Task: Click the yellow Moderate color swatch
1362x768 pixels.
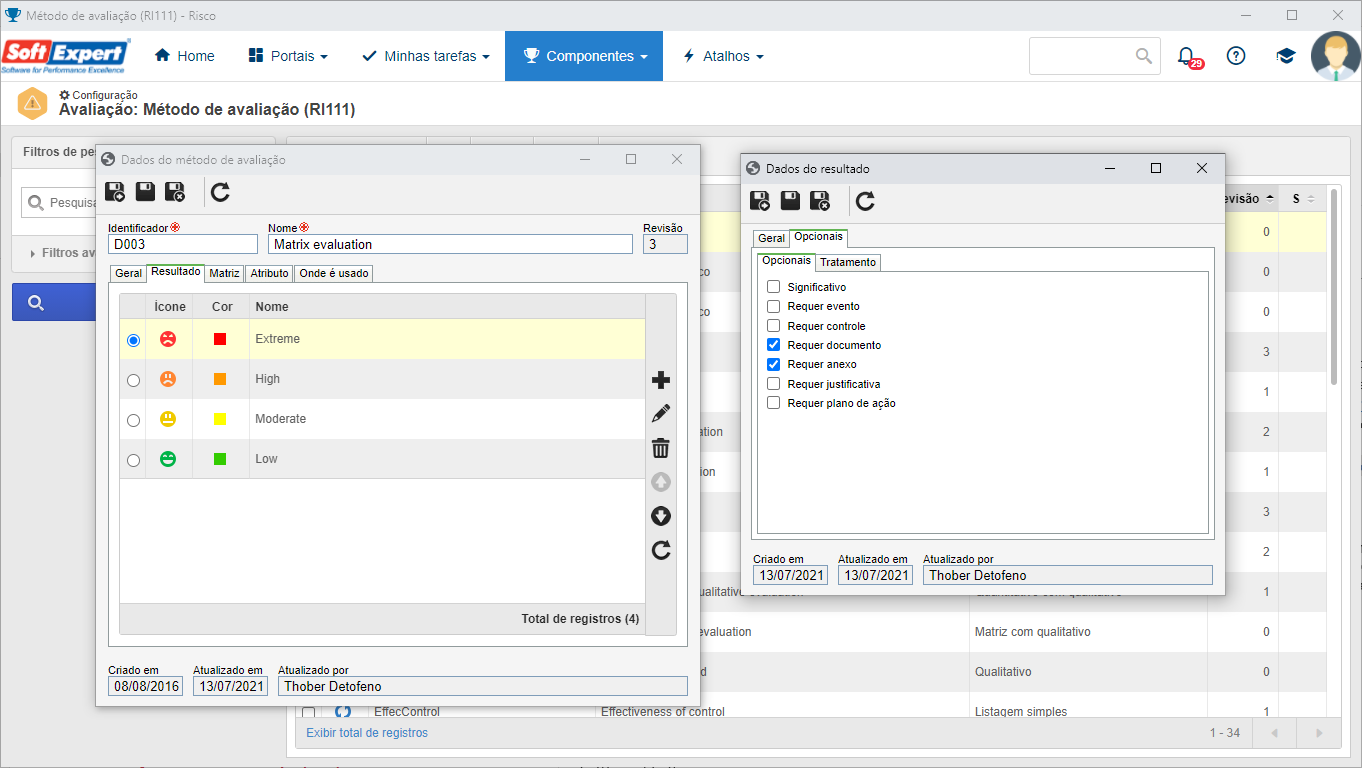Action: coord(220,419)
